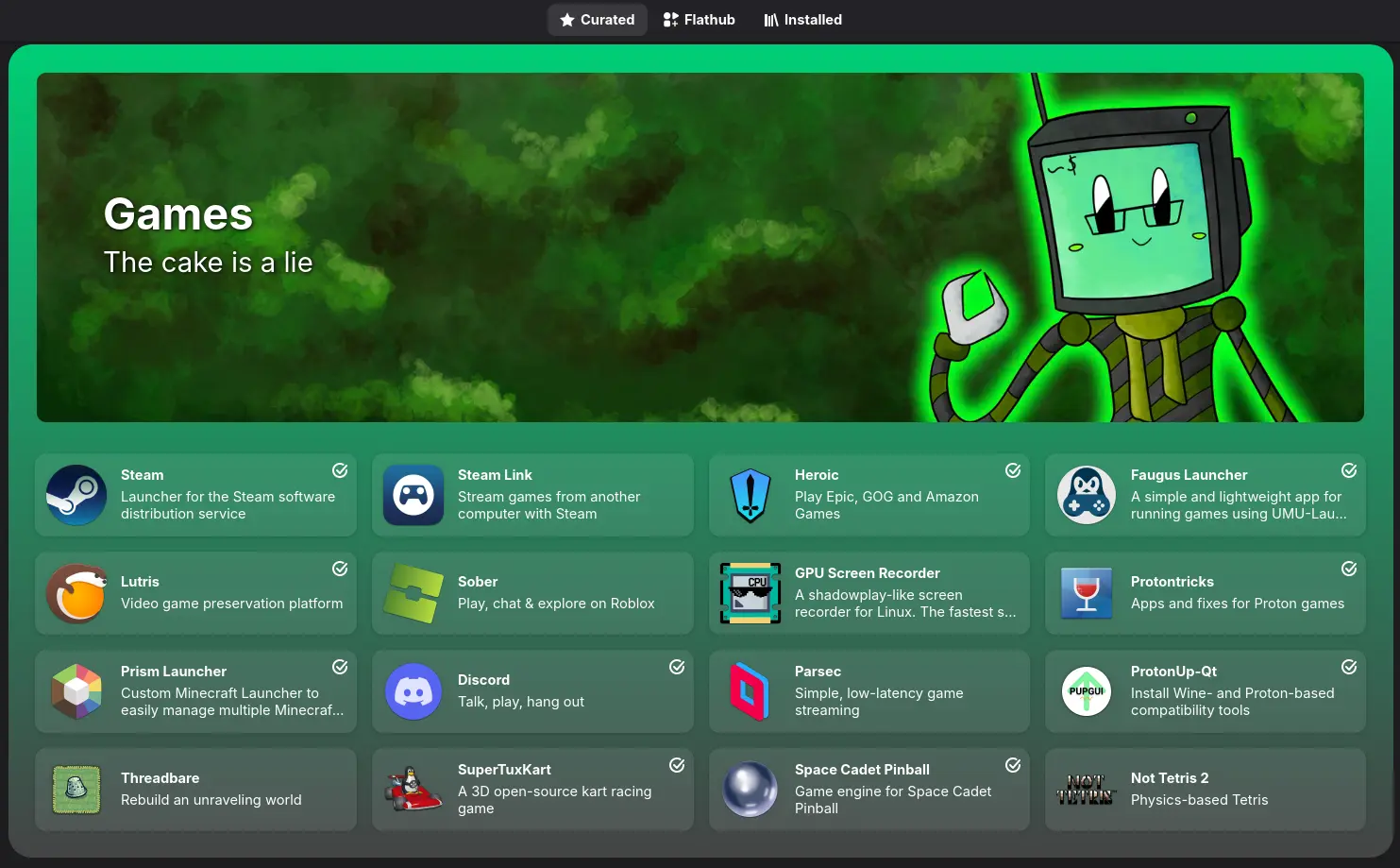Select the Prism Launcher cube icon
1400x868 pixels.
[76, 691]
